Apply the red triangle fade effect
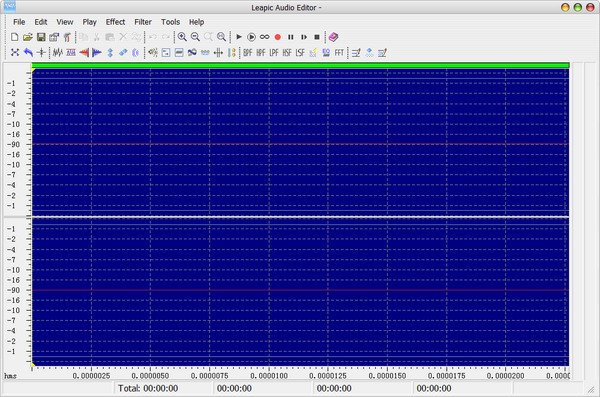This screenshot has height=397, width=600. tap(84, 52)
